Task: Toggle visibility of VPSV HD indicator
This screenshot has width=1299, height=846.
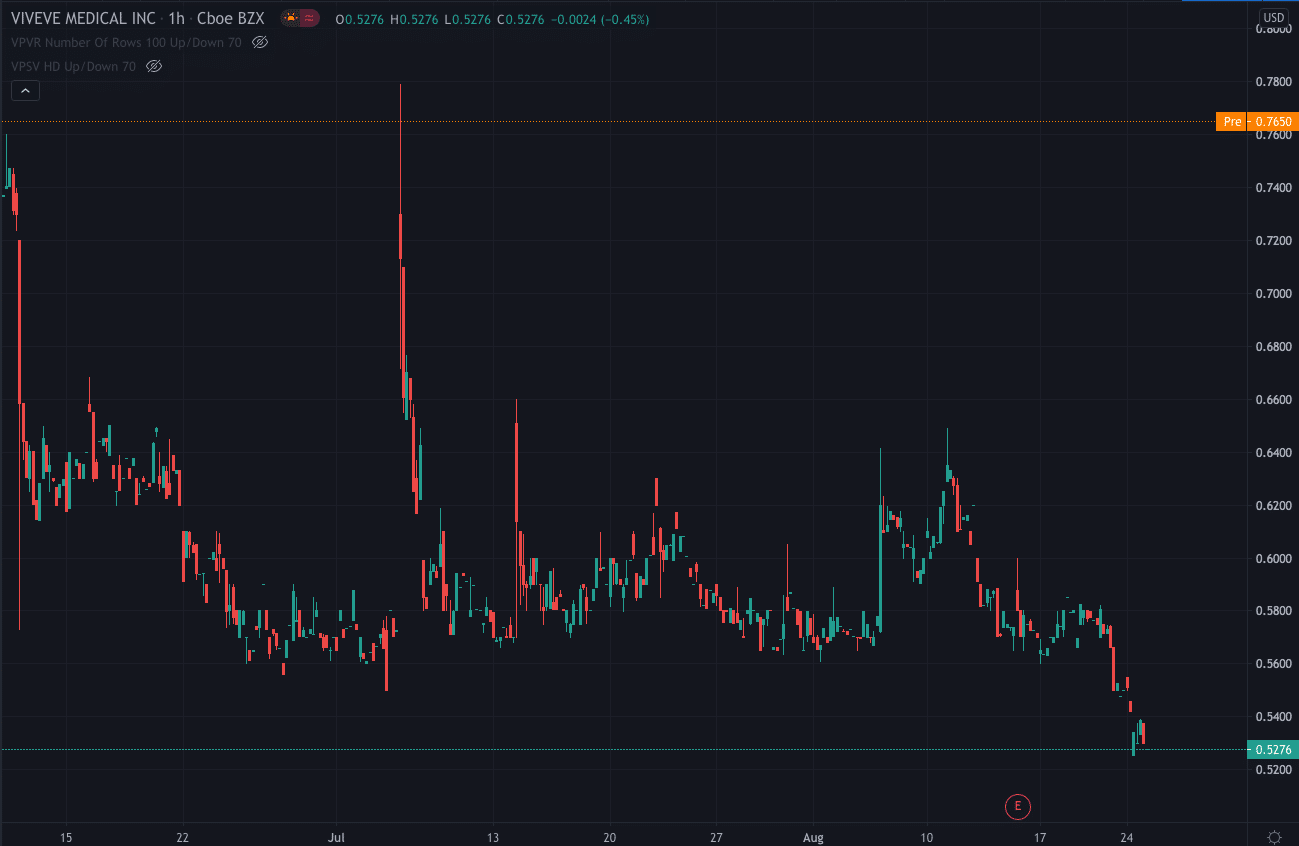Action: [x=154, y=66]
